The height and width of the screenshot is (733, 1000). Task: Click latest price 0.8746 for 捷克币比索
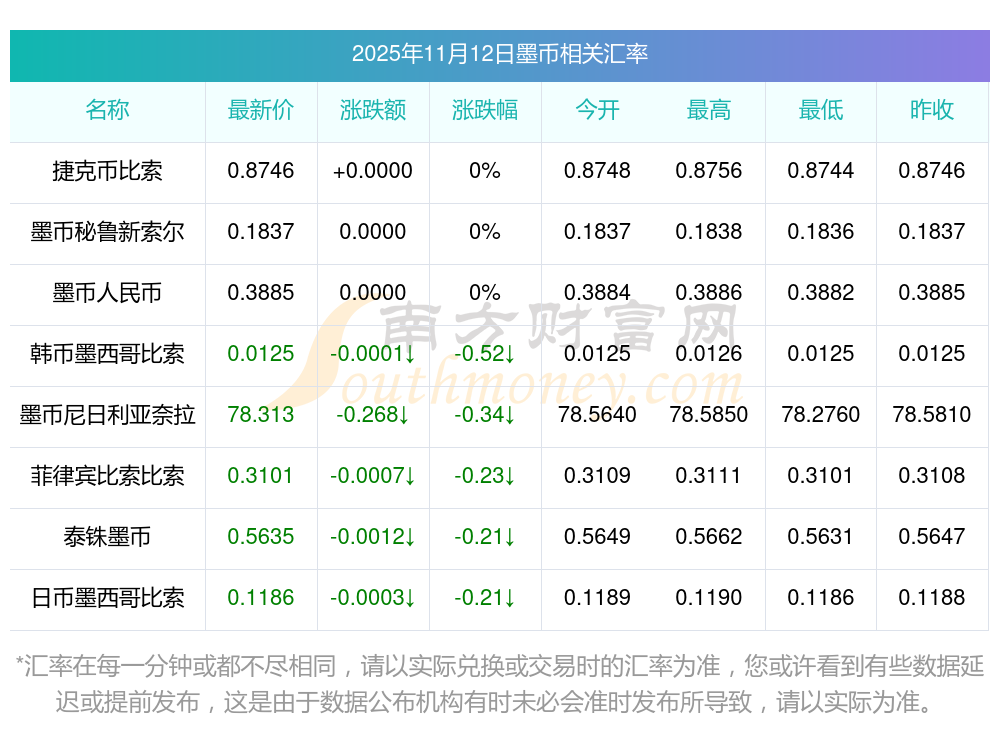coord(261,170)
